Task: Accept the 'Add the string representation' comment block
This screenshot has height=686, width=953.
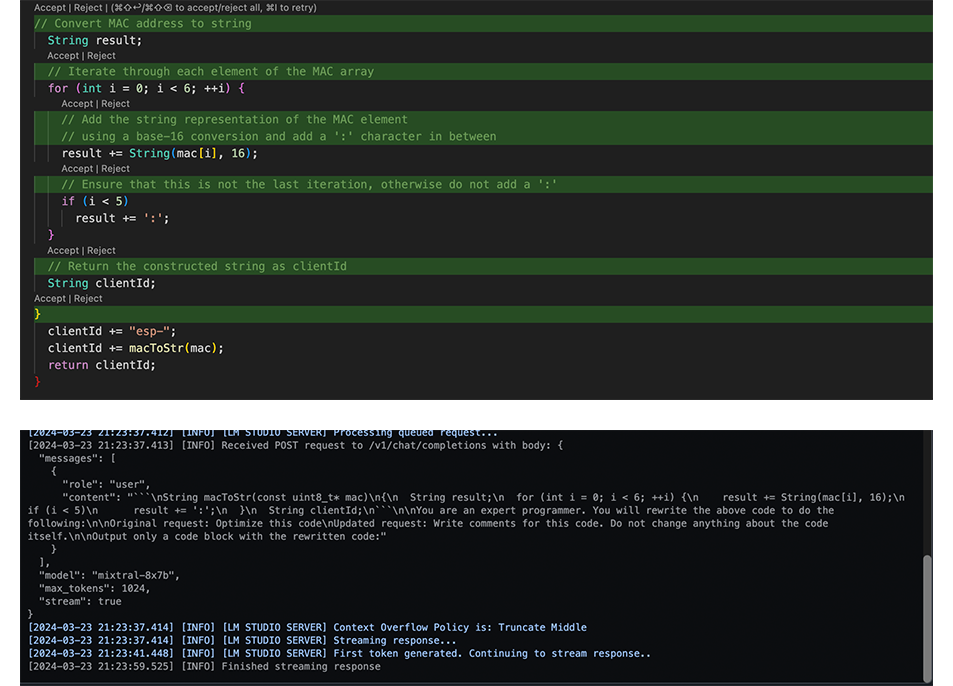Action: pyautogui.click(x=77, y=104)
